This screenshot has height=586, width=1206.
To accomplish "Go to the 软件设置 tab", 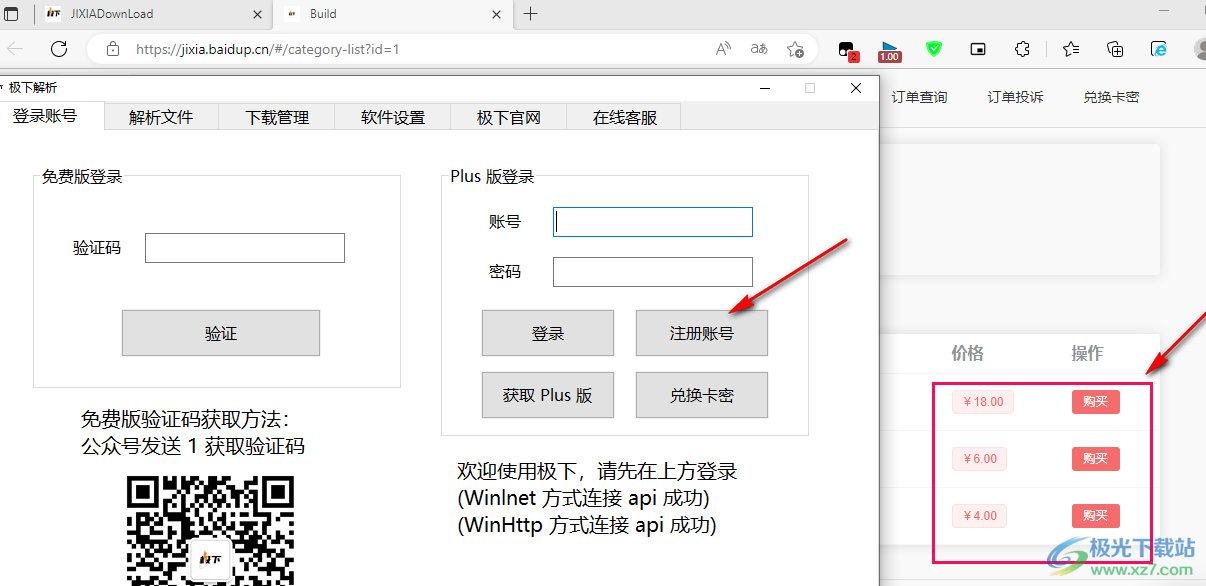I will click(x=393, y=117).
